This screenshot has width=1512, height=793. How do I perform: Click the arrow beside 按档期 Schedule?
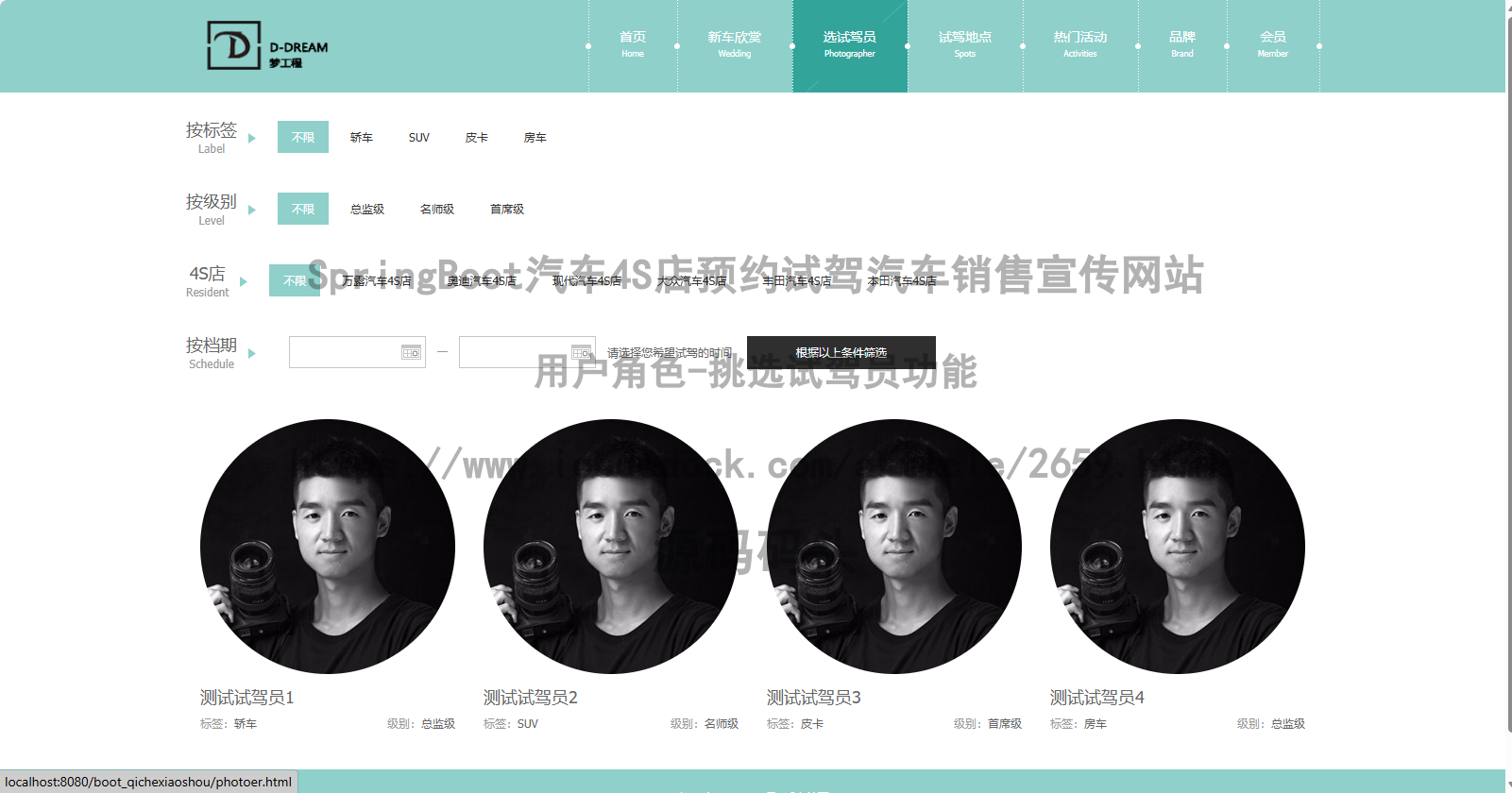[252, 353]
